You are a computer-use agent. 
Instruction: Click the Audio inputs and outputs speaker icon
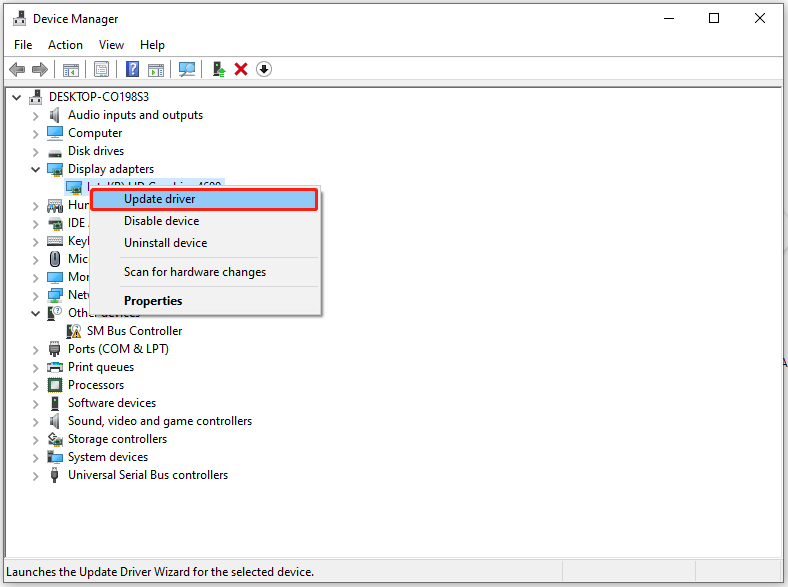point(54,115)
